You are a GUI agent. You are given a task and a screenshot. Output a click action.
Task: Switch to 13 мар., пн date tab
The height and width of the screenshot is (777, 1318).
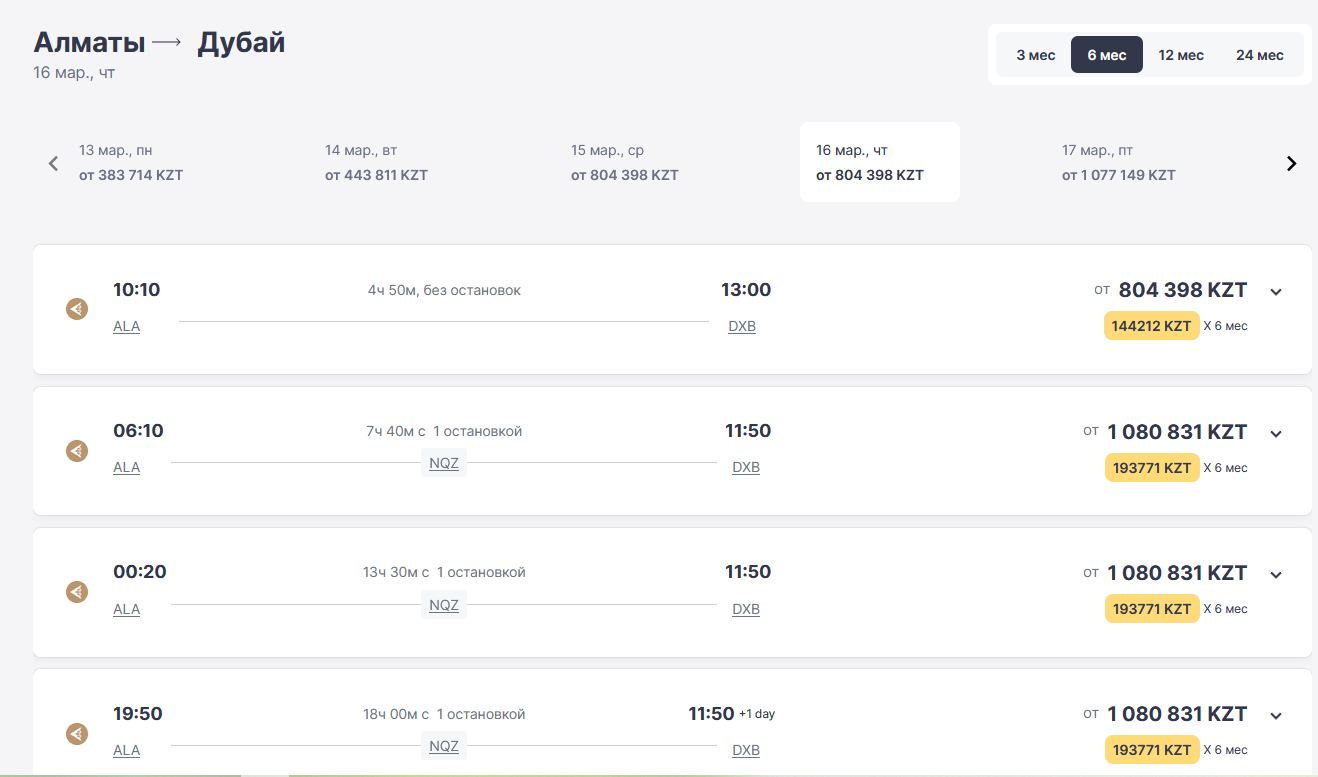pyautogui.click(x=131, y=163)
